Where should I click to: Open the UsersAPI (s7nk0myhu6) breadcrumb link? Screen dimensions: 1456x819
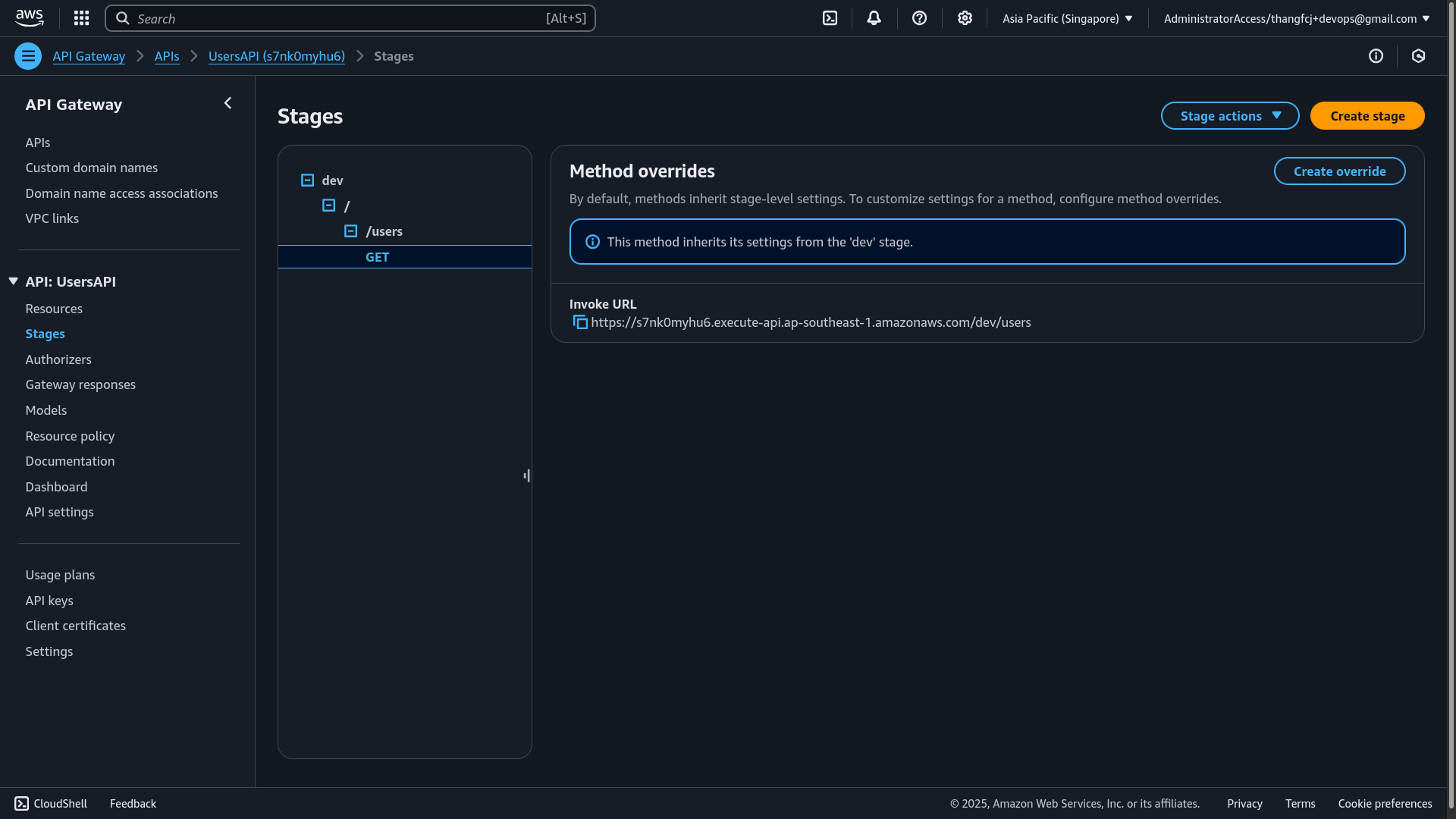click(x=277, y=56)
